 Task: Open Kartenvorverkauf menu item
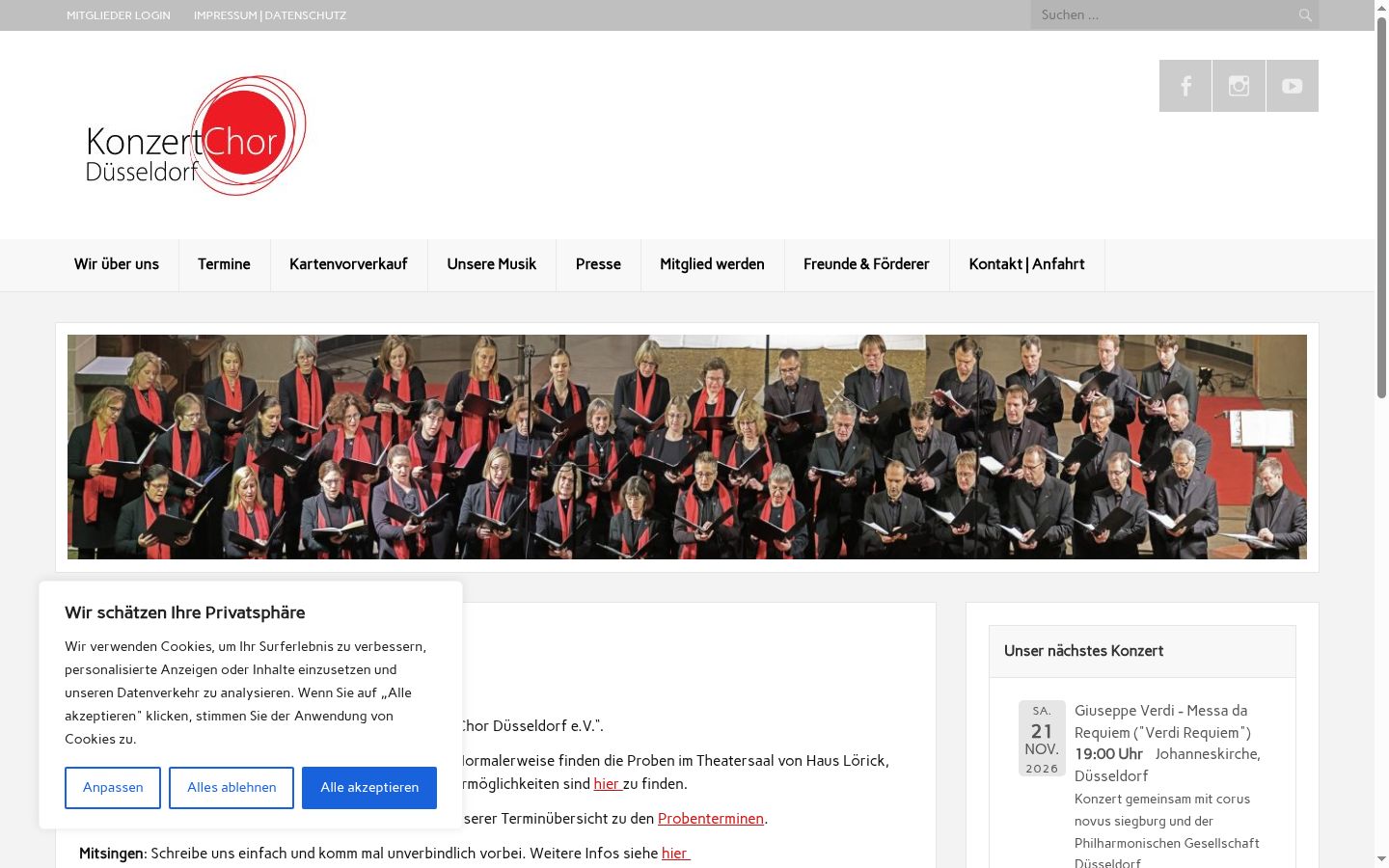coord(348,264)
